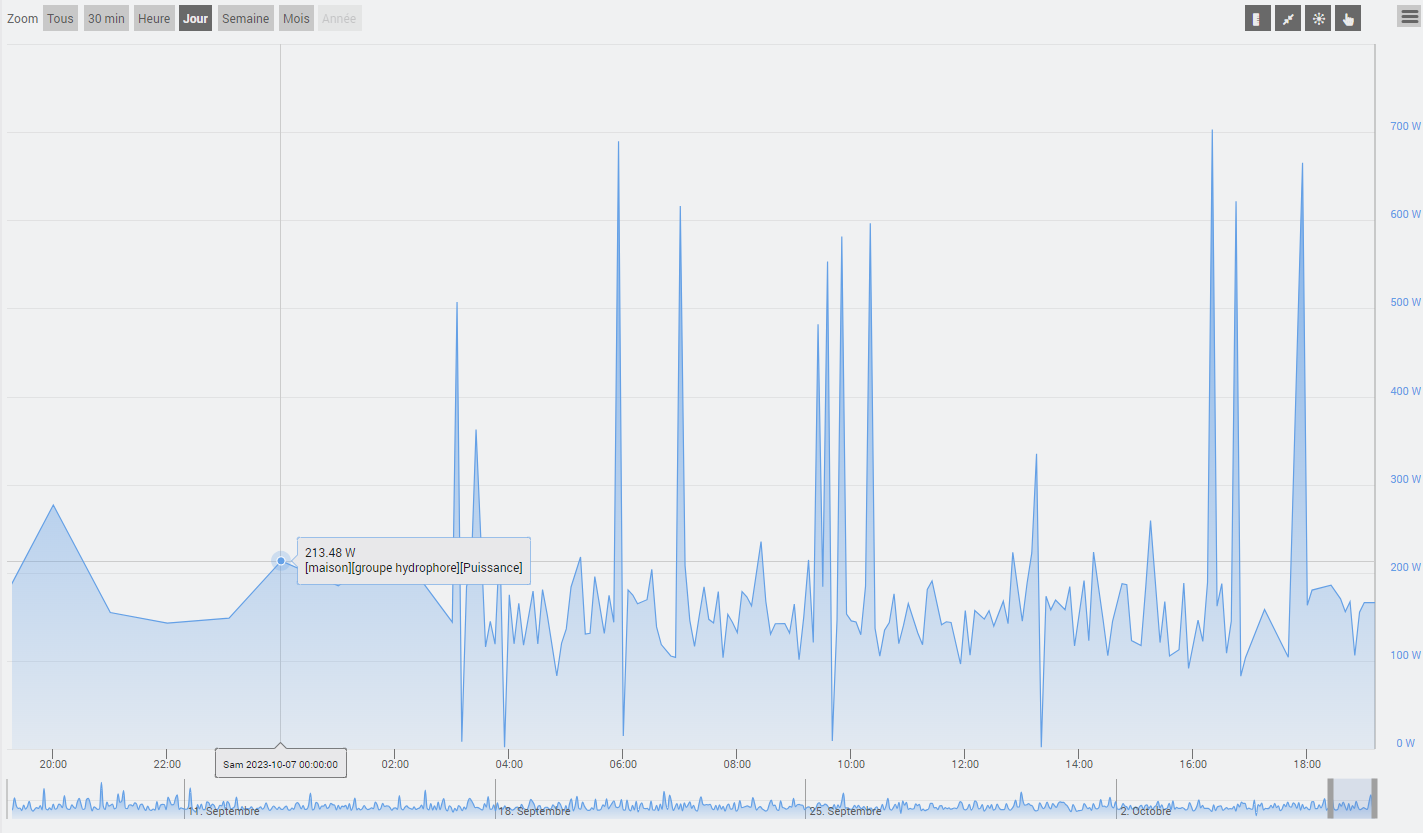Set zoom range to 30 min

[106, 18]
